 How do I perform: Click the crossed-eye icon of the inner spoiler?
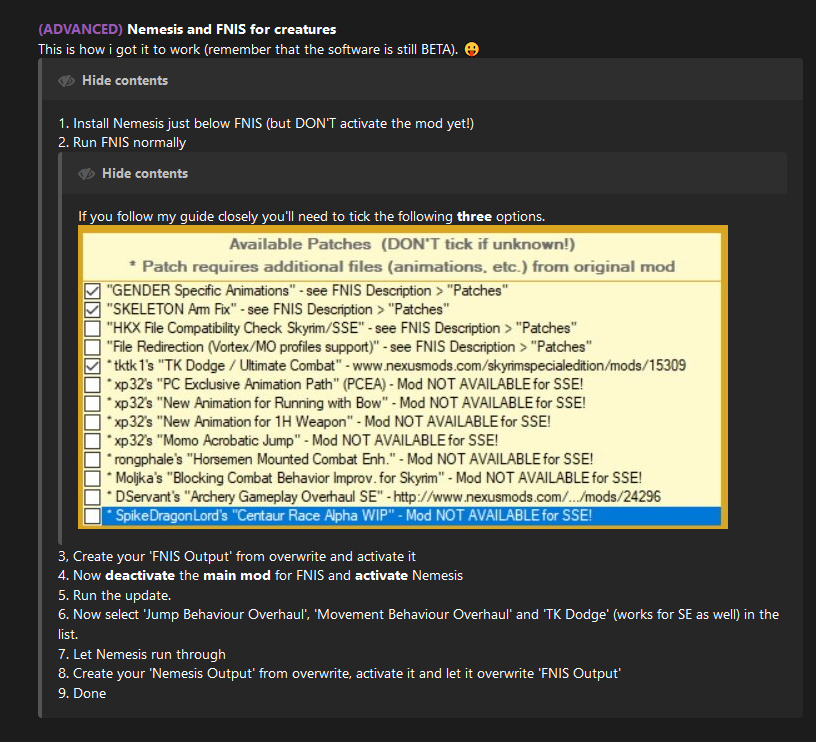[86, 174]
